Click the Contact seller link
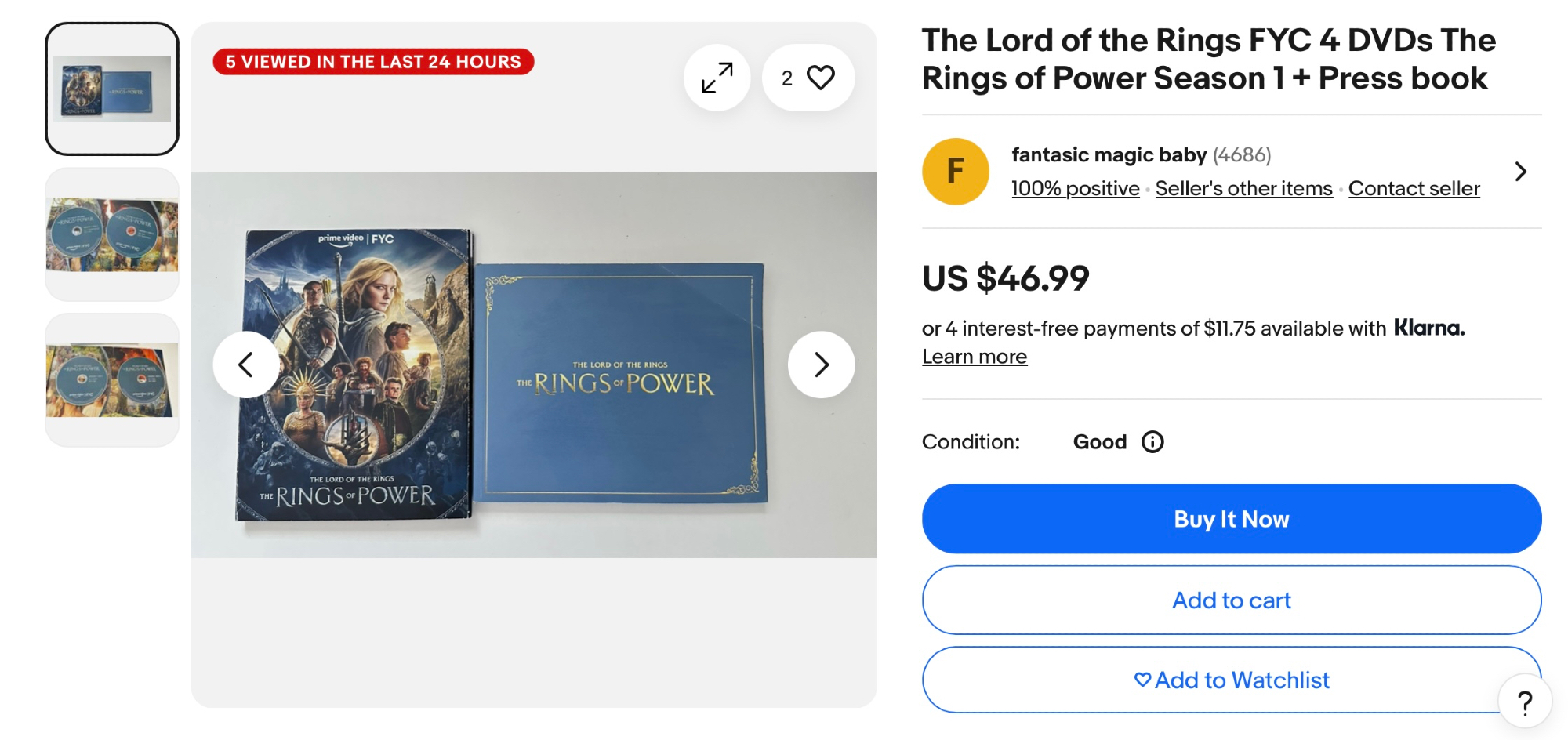This screenshot has width=1568, height=740. pos(1414,189)
